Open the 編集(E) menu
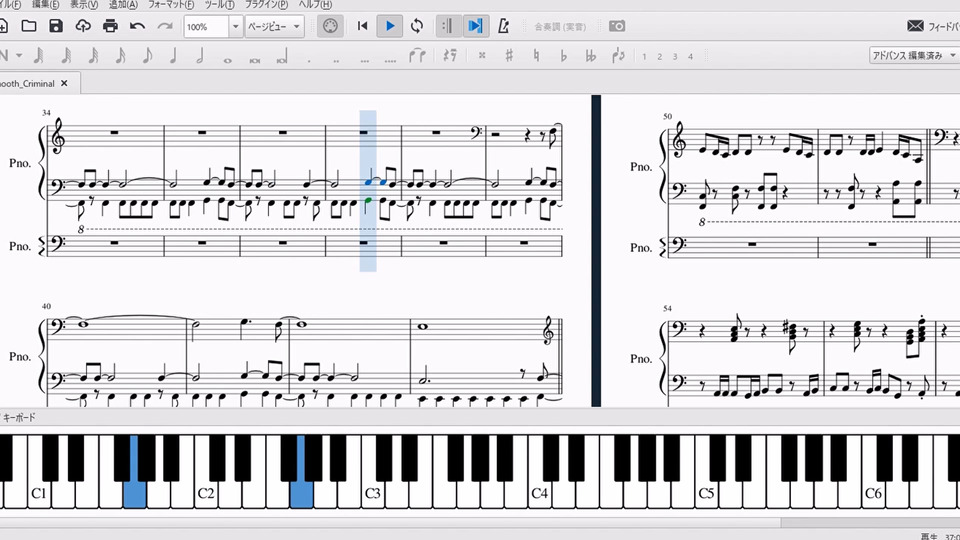 (x=45, y=4)
